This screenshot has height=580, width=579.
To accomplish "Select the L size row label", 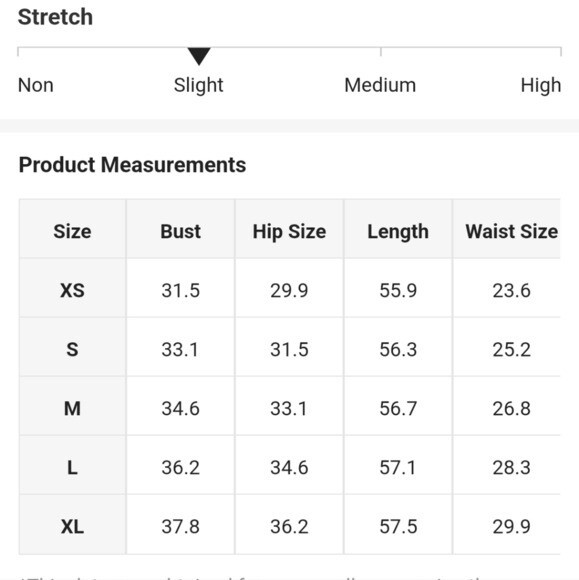I will [73, 468].
